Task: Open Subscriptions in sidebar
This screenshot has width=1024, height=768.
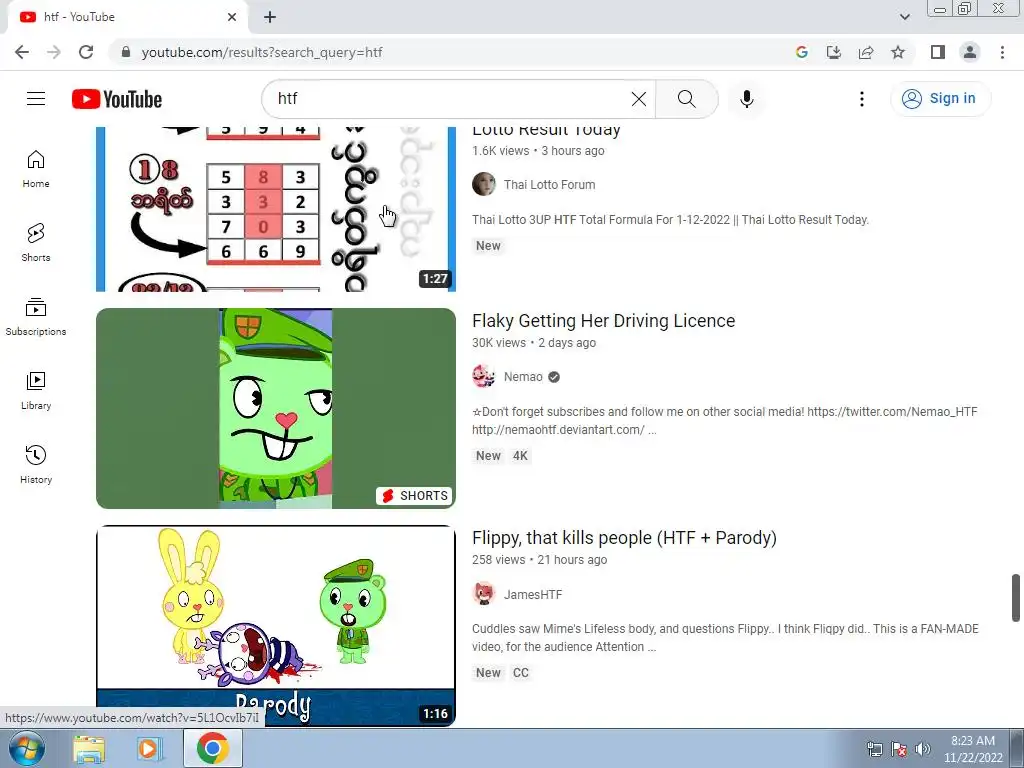Action: (36, 317)
